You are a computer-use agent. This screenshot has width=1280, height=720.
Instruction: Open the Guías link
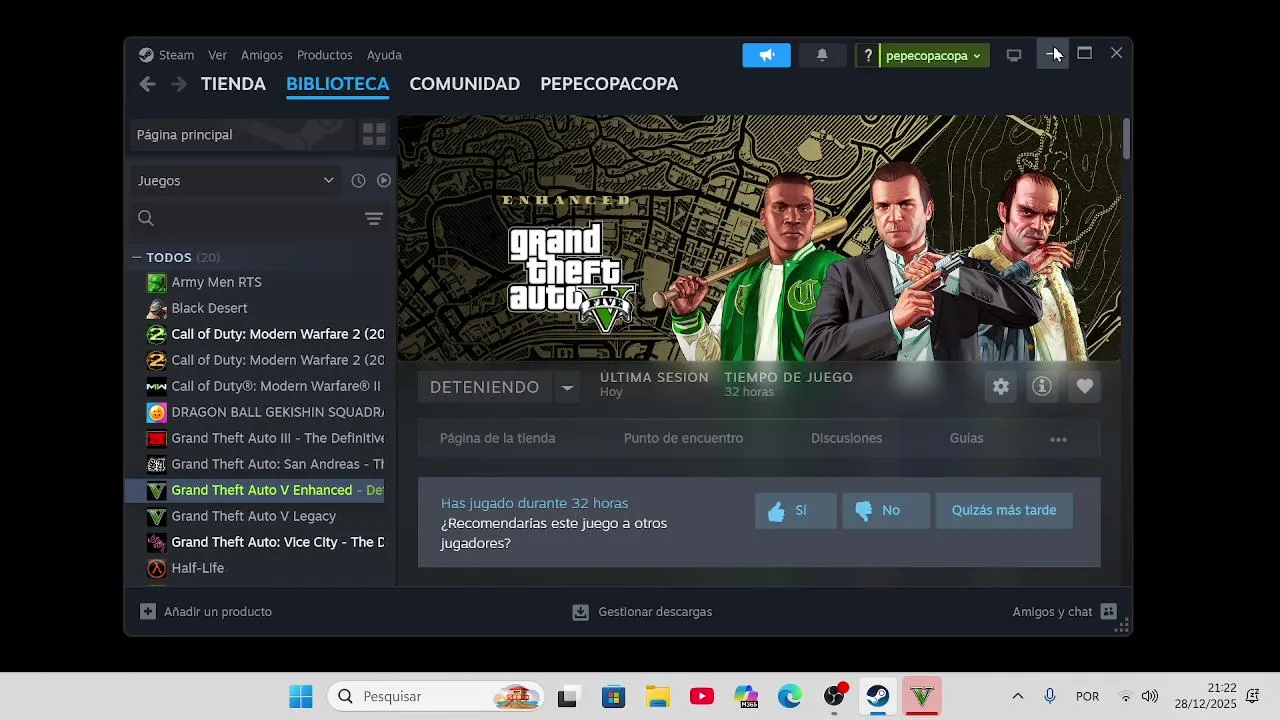[x=966, y=438]
